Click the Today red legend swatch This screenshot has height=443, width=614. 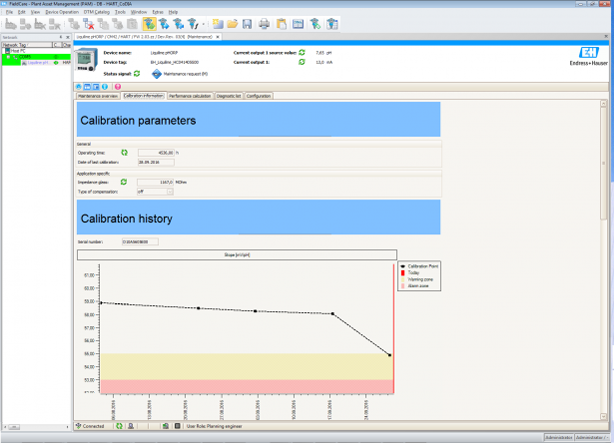tap(403, 273)
